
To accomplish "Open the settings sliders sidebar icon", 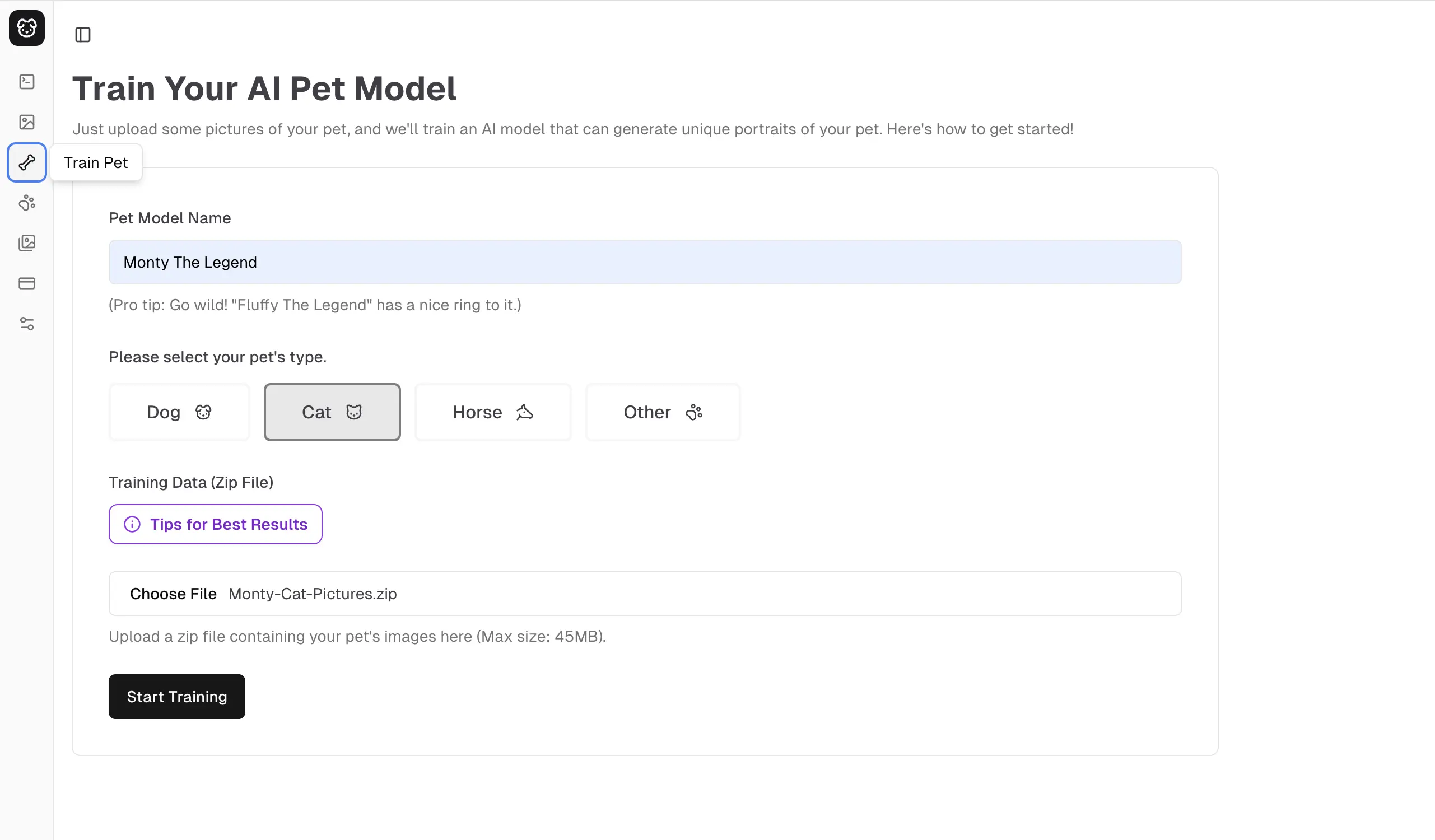I will (27, 324).
